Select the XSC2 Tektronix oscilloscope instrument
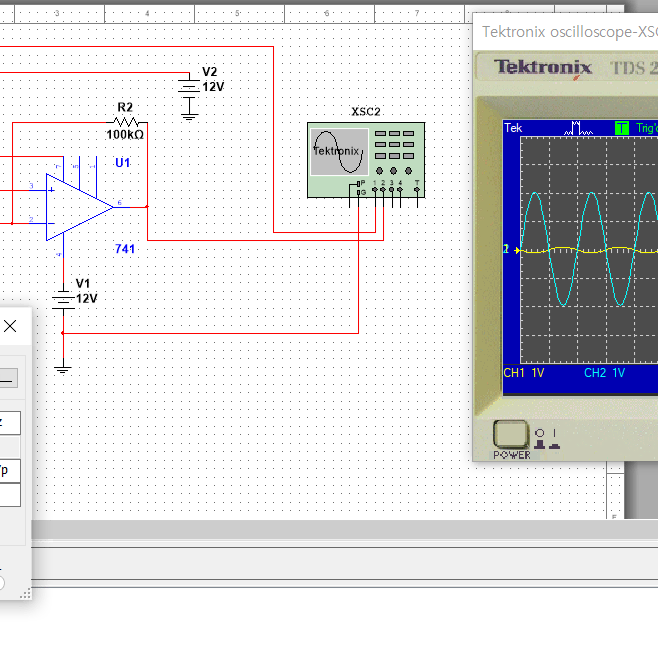The image size is (658, 658). (x=366, y=160)
